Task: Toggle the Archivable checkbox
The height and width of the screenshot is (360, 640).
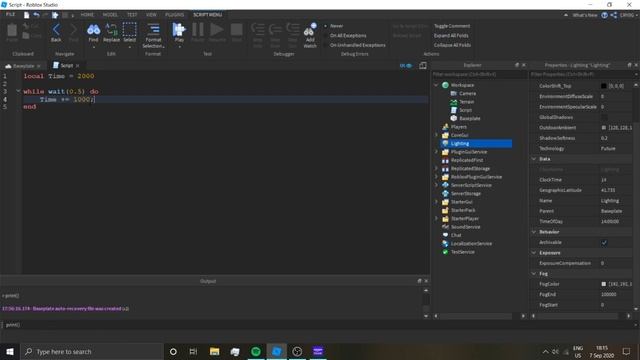Action: [604, 242]
